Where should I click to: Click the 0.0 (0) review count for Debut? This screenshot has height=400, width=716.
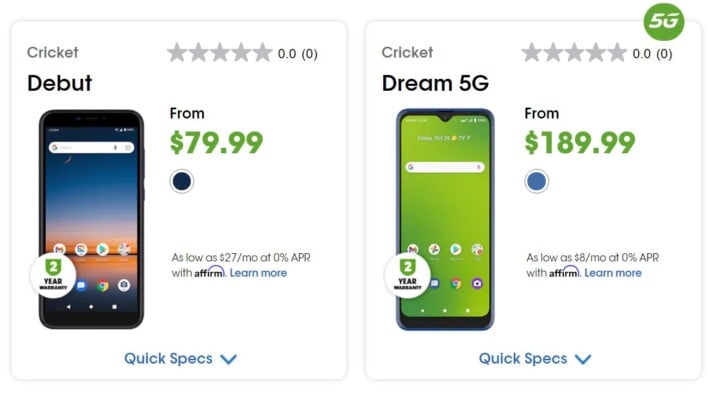[298, 54]
